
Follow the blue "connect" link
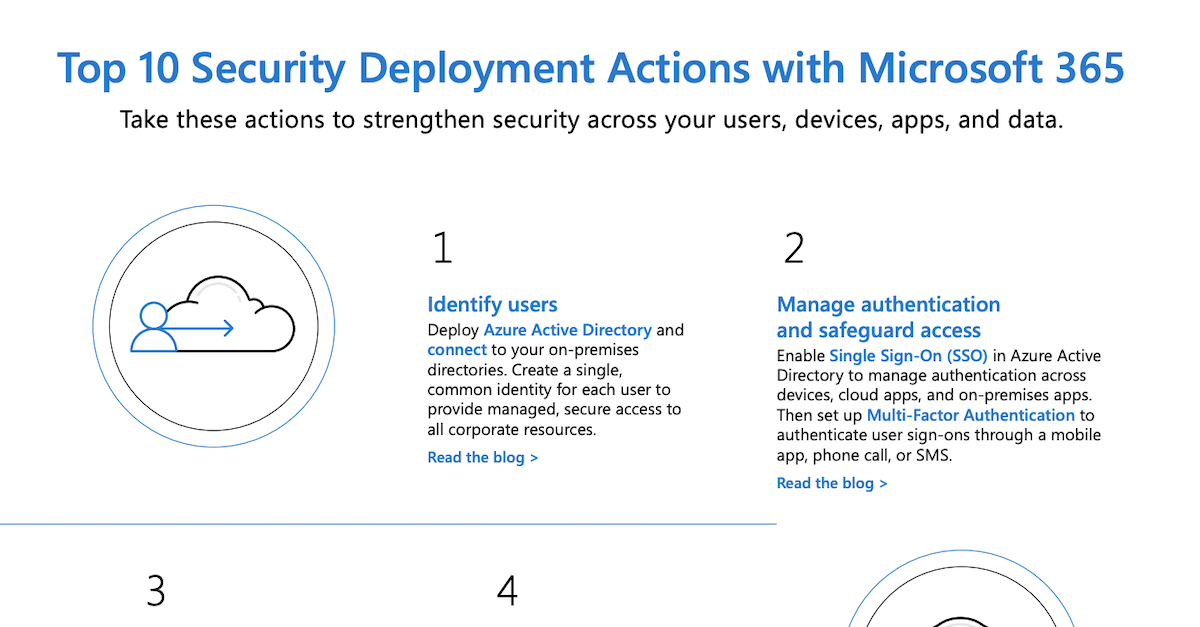click(457, 350)
